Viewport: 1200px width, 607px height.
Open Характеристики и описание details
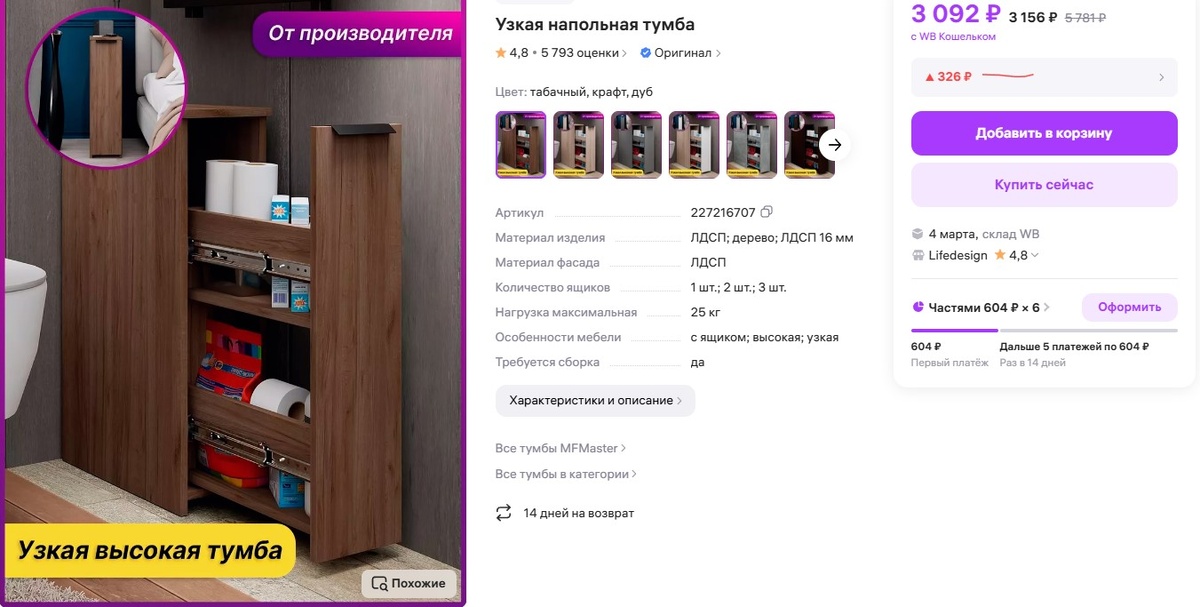tap(595, 400)
